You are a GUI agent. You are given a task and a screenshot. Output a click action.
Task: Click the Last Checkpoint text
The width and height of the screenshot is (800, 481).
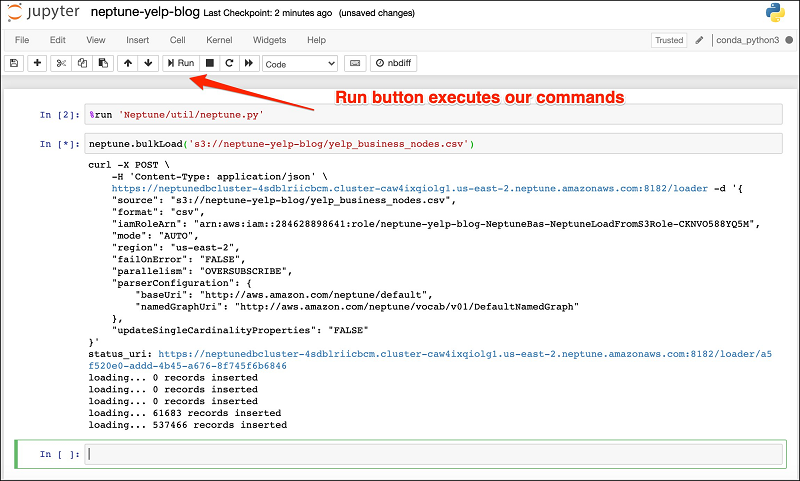[267, 13]
